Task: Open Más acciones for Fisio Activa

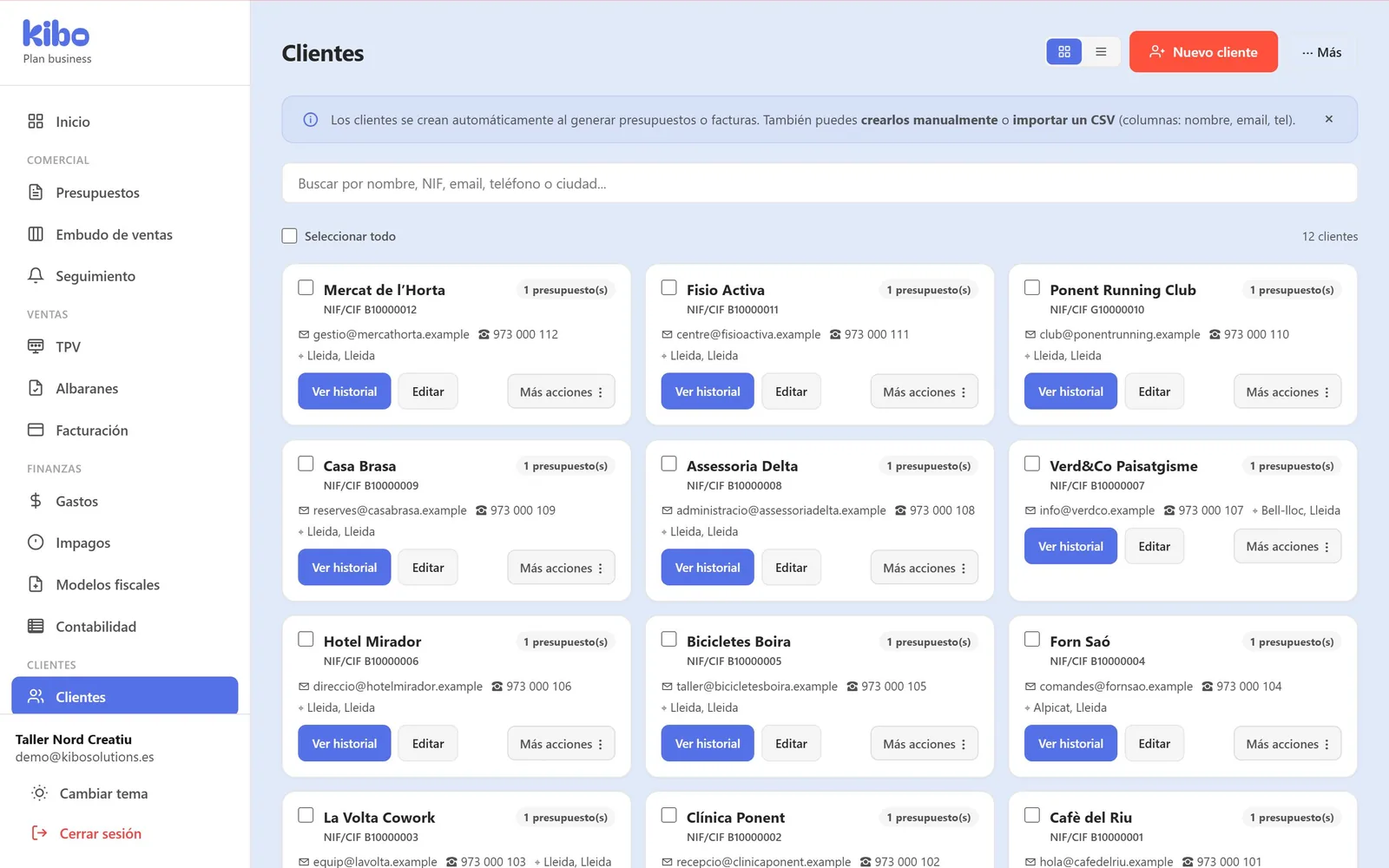Action: click(x=925, y=391)
